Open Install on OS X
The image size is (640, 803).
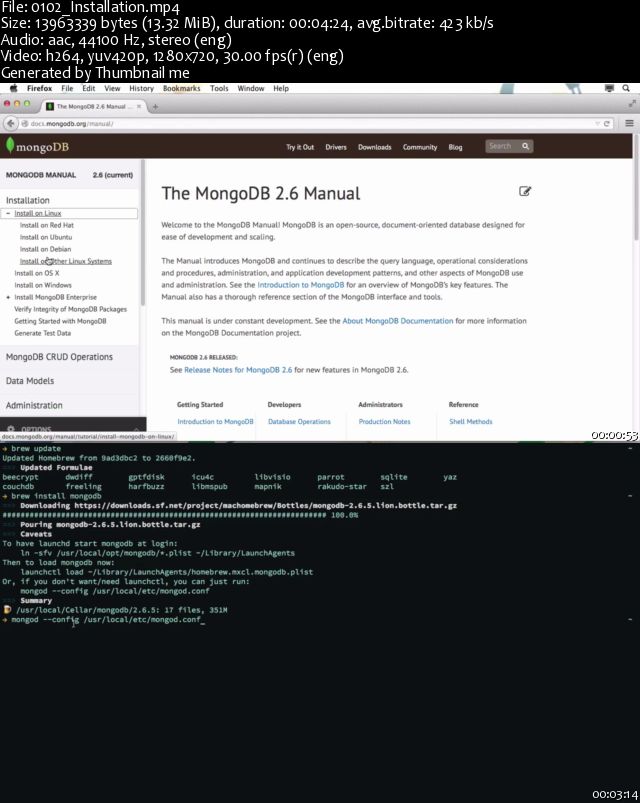[x=36, y=273]
